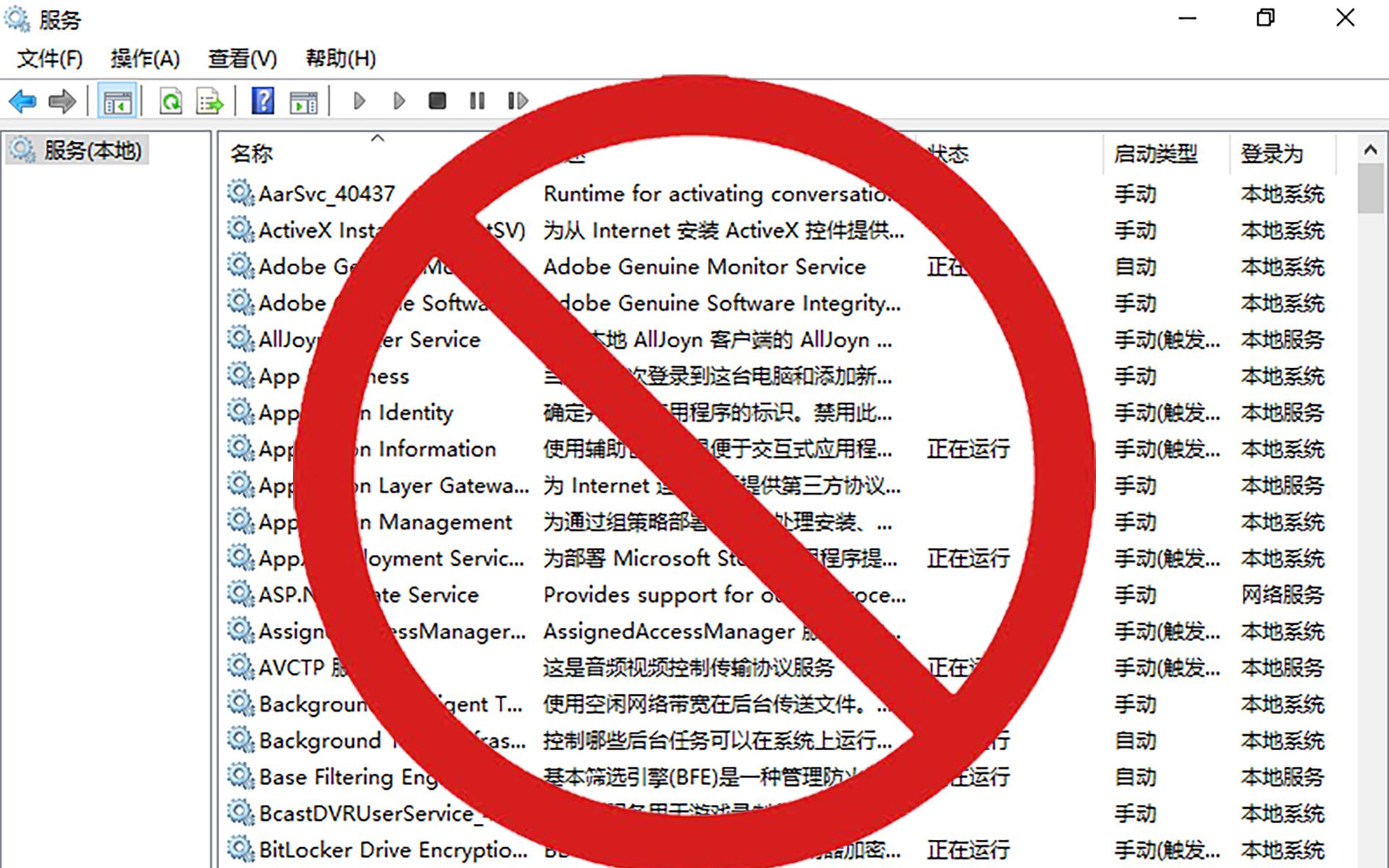Sort by the 登录为 column header
The height and width of the screenshot is (868, 1389).
(1272, 153)
